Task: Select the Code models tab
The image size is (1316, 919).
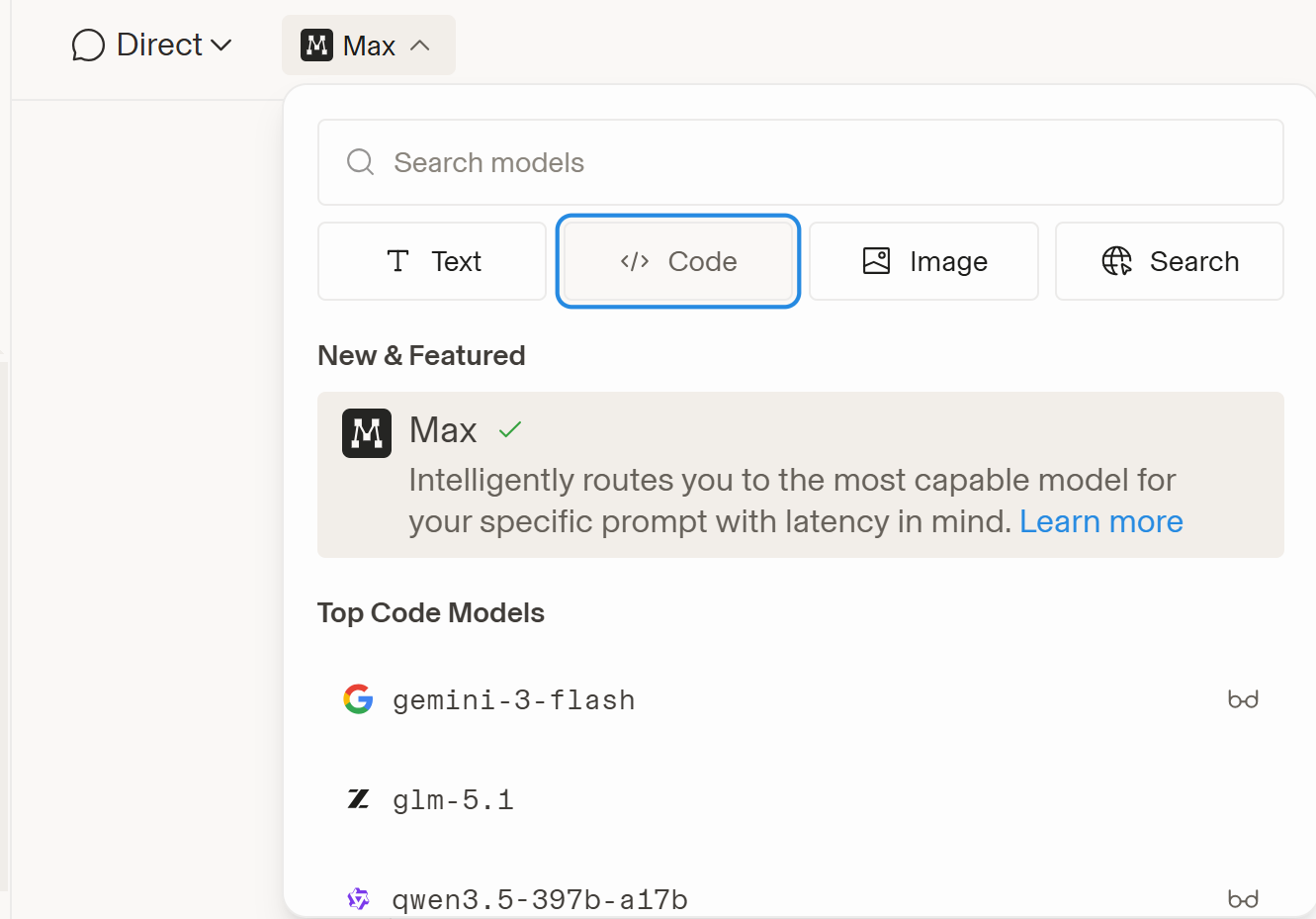Action: [x=678, y=261]
